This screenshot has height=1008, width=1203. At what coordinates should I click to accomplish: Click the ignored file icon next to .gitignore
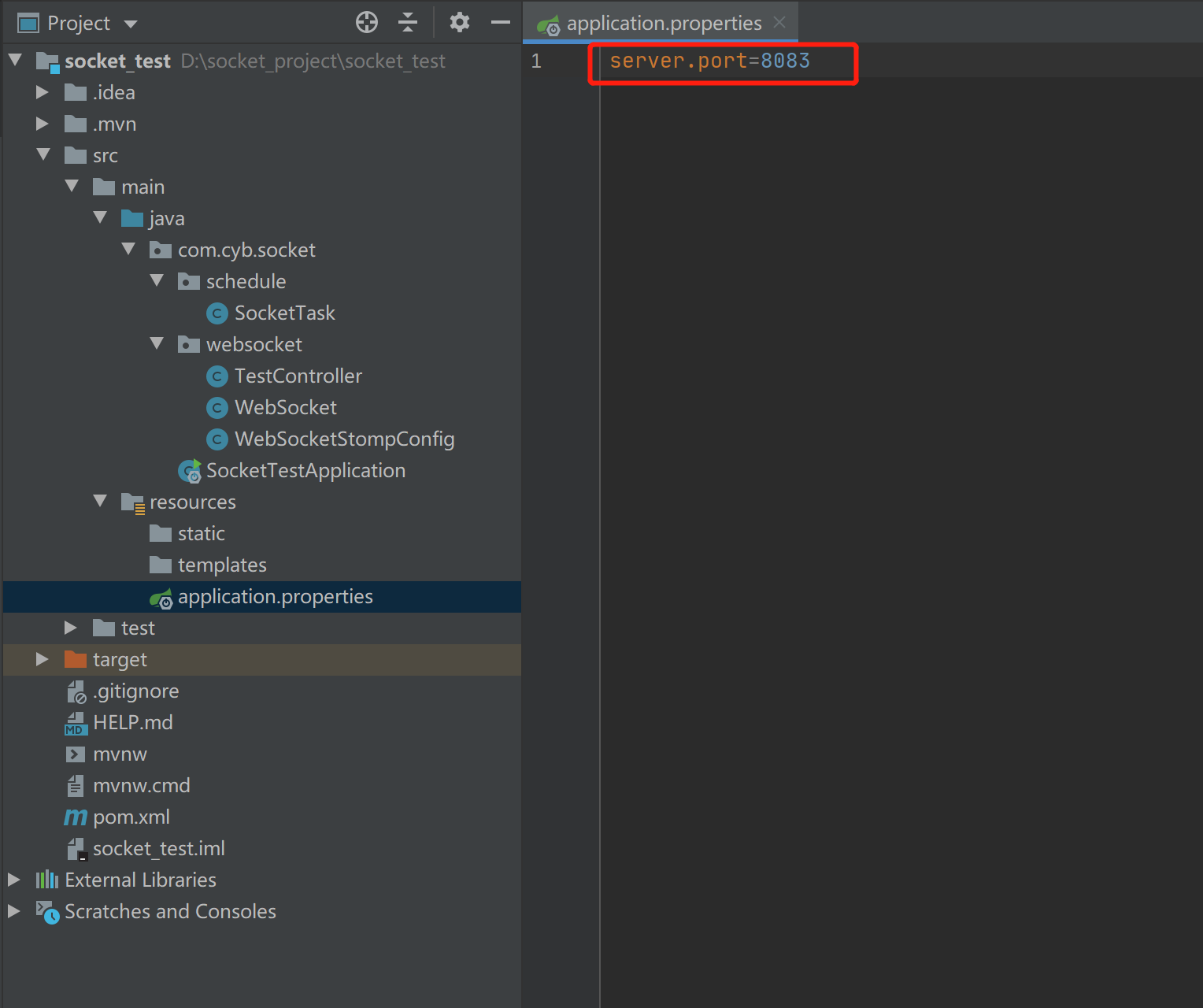(76, 691)
